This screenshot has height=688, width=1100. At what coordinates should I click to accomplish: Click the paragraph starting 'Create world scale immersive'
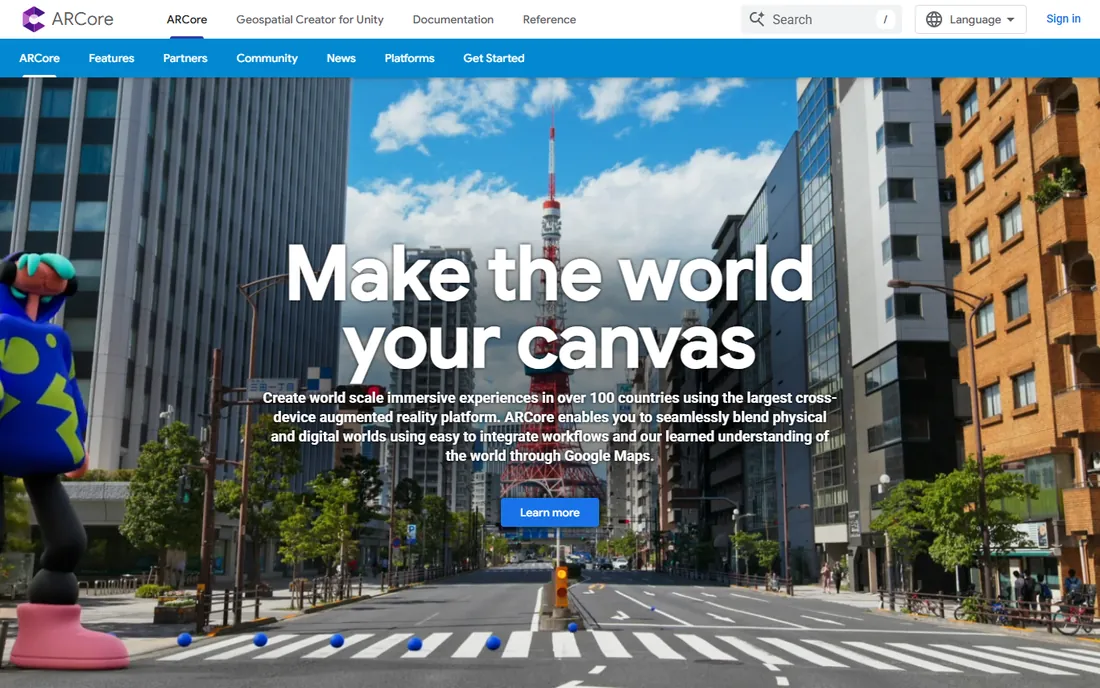(x=549, y=426)
